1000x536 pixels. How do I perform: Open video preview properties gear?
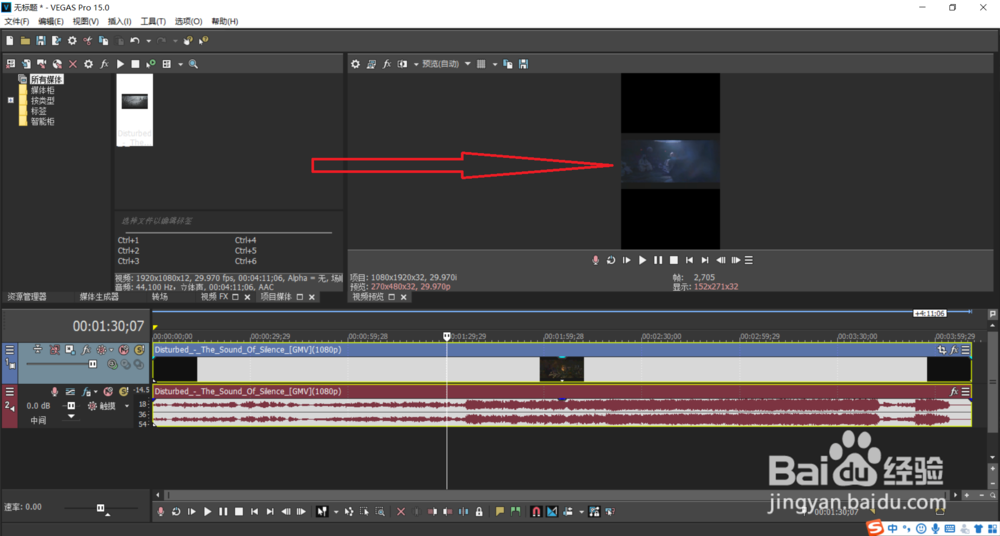pos(355,64)
